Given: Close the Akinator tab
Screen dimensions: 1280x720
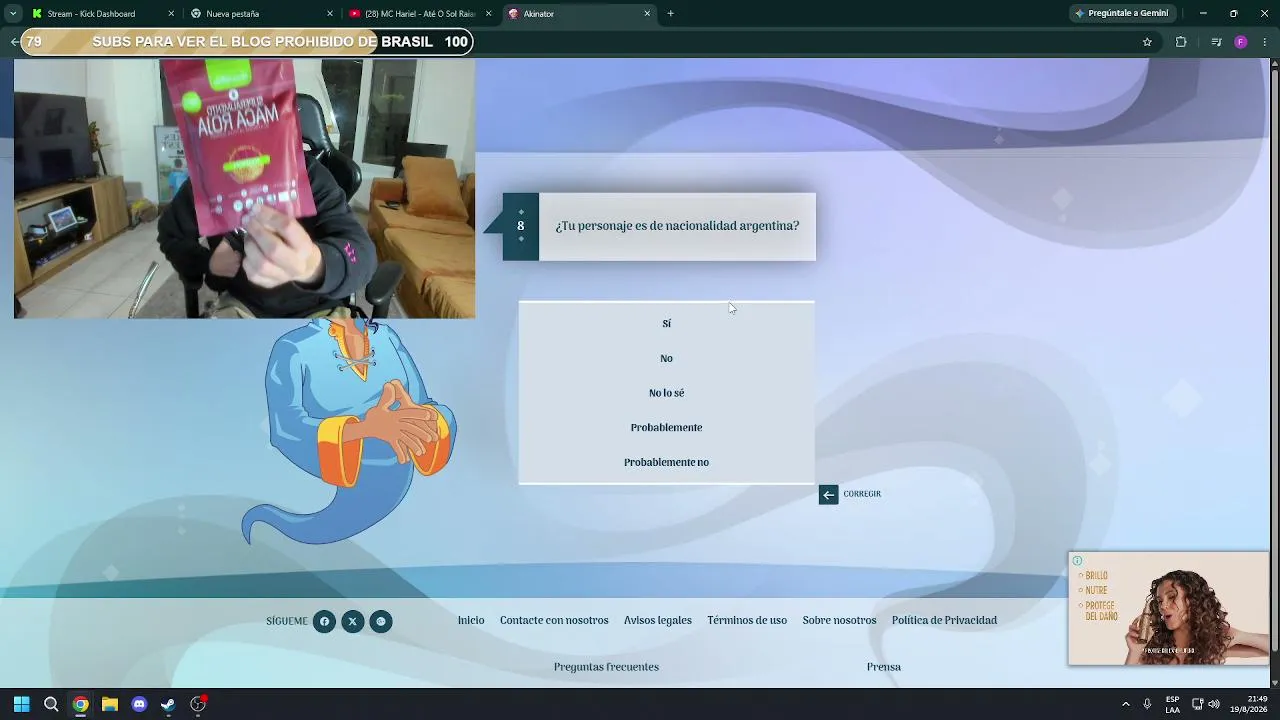Looking at the screenshot, I should (647, 14).
